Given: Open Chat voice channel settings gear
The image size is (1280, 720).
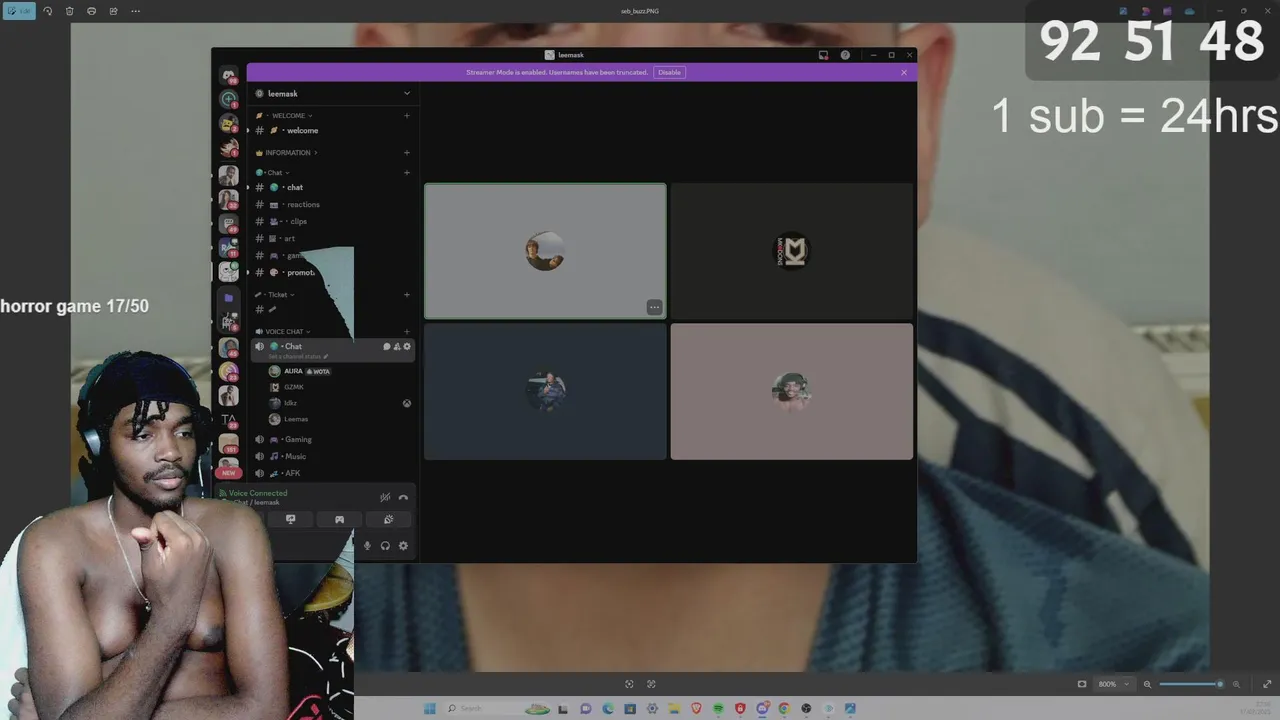Looking at the screenshot, I should click(x=406, y=346).
